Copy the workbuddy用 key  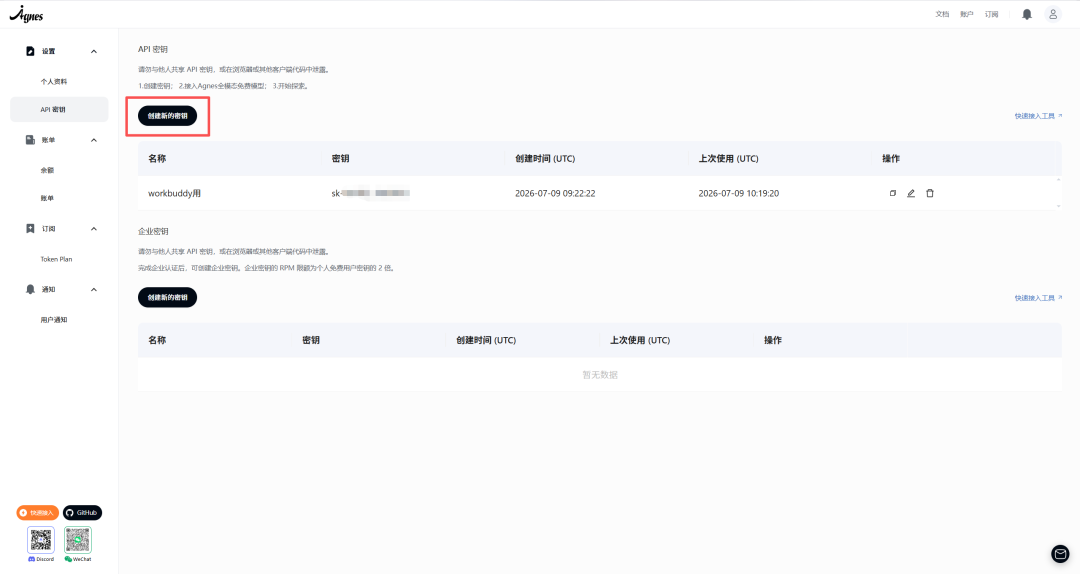point(893,194)
